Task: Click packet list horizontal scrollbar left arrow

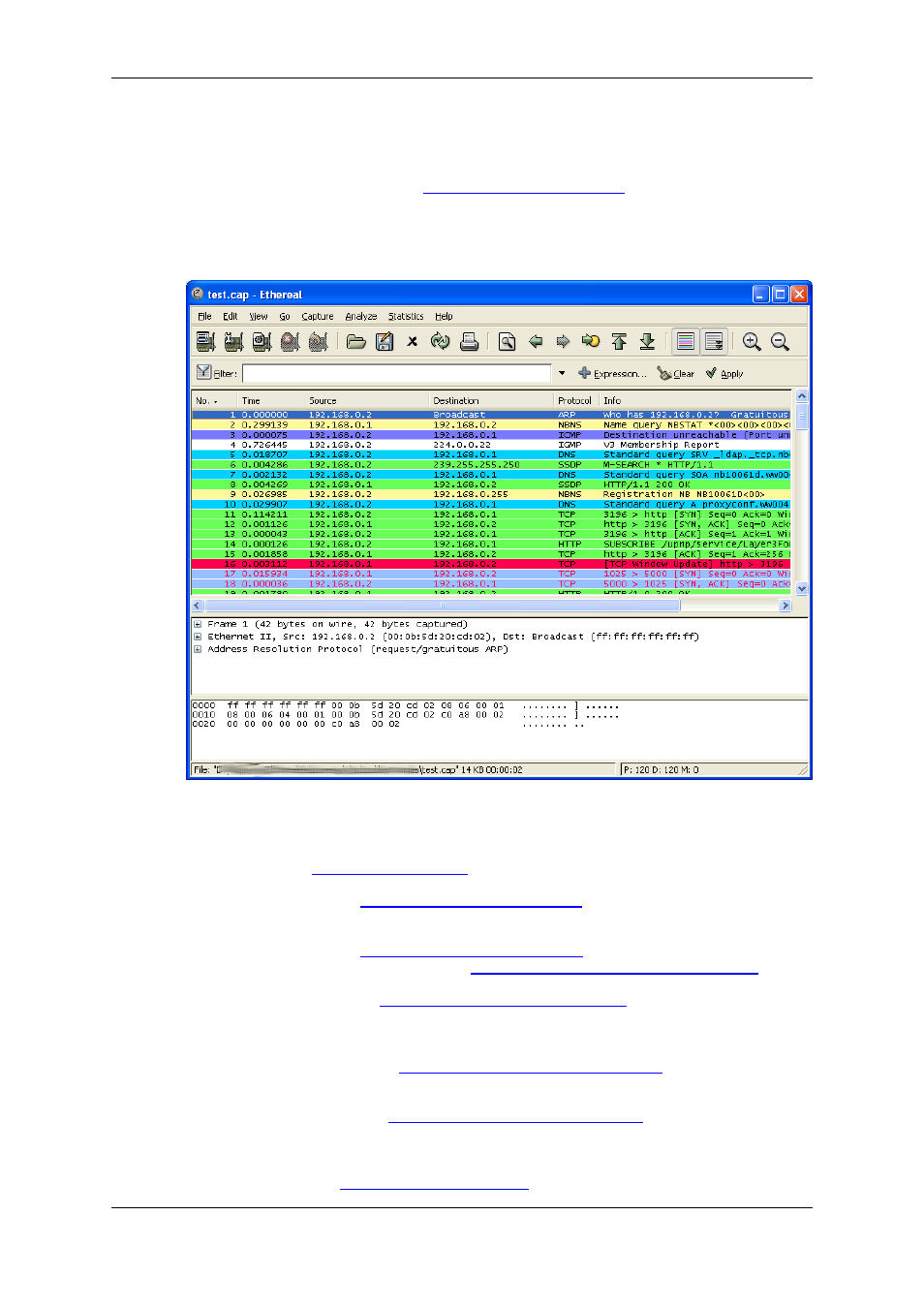Action: tap(198, 606)
